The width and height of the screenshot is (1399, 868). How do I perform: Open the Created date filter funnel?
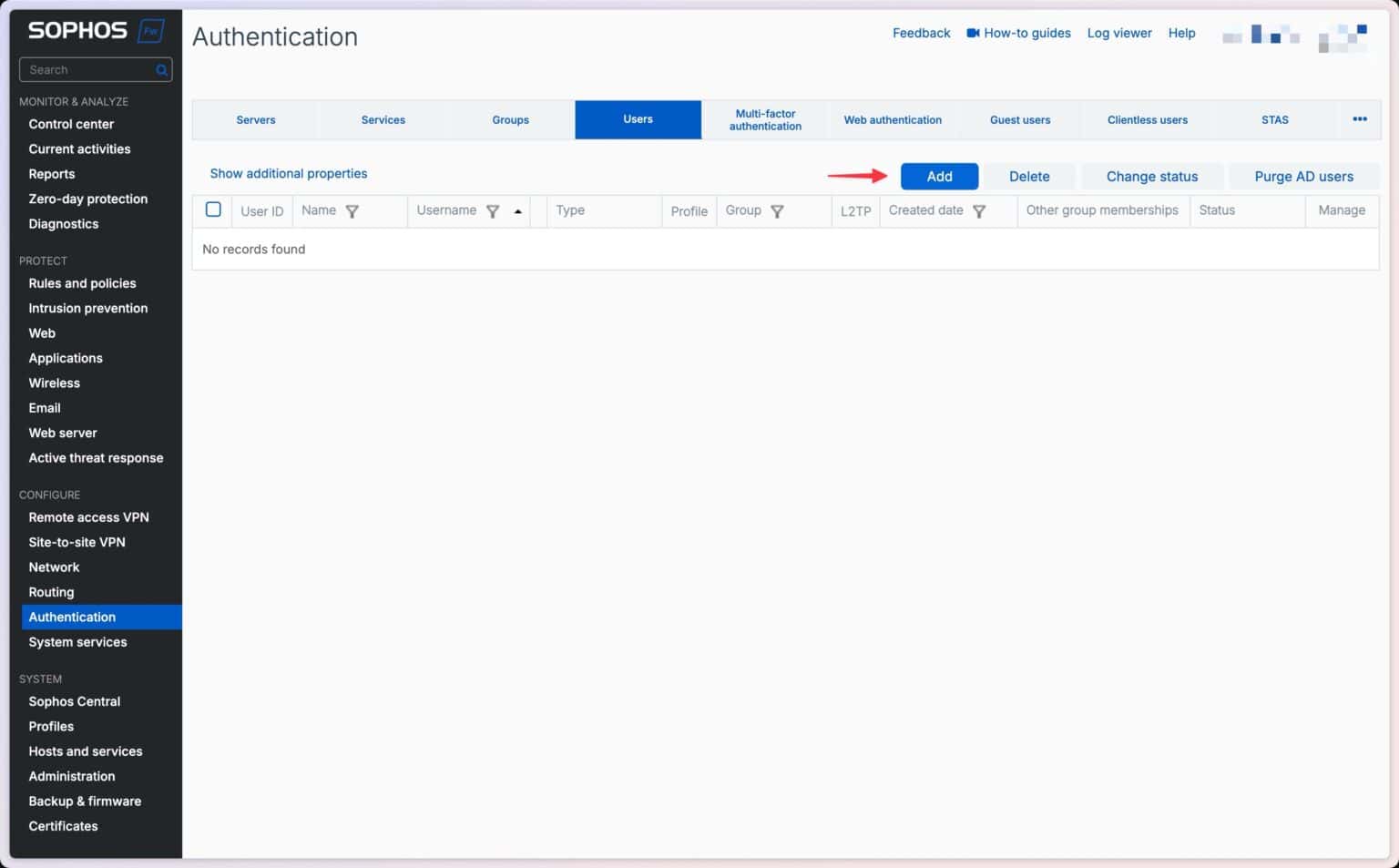click(979, 210)
